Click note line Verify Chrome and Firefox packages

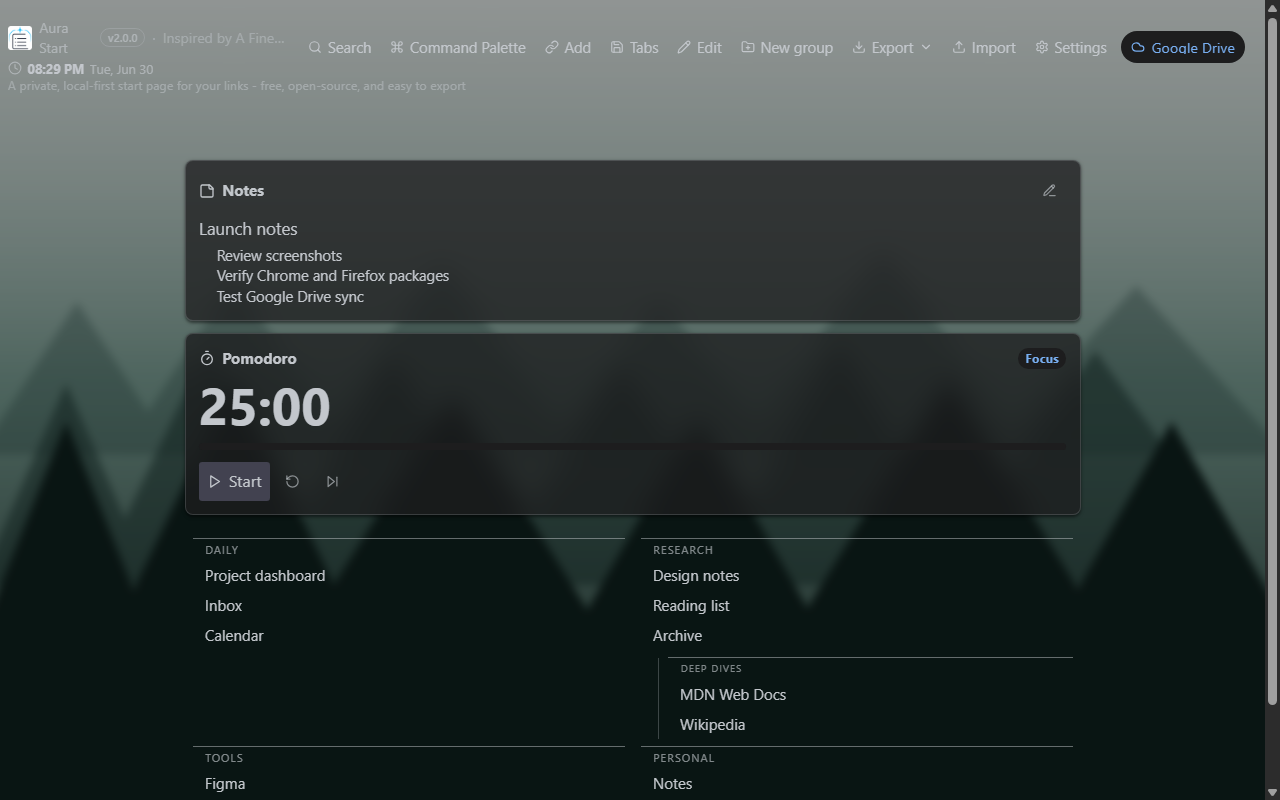(333, 276)
